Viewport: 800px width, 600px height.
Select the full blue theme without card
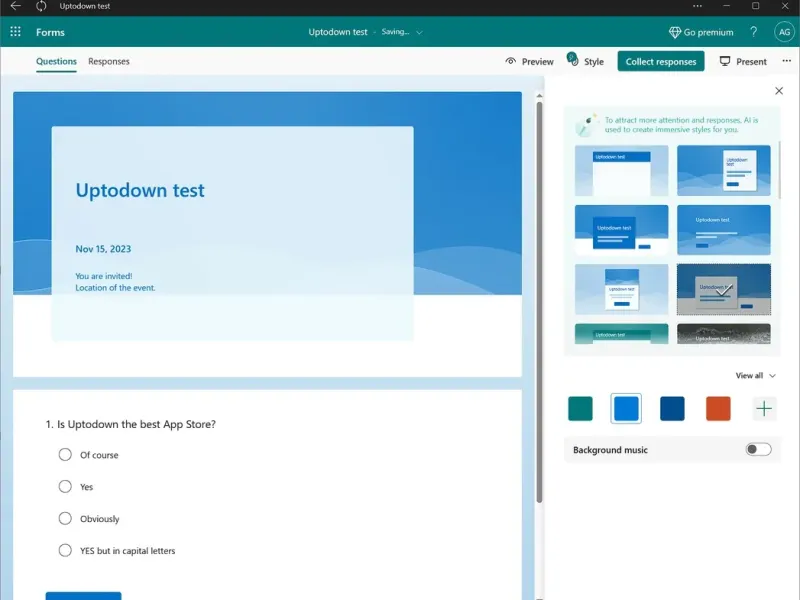click(x=723, y=230)
